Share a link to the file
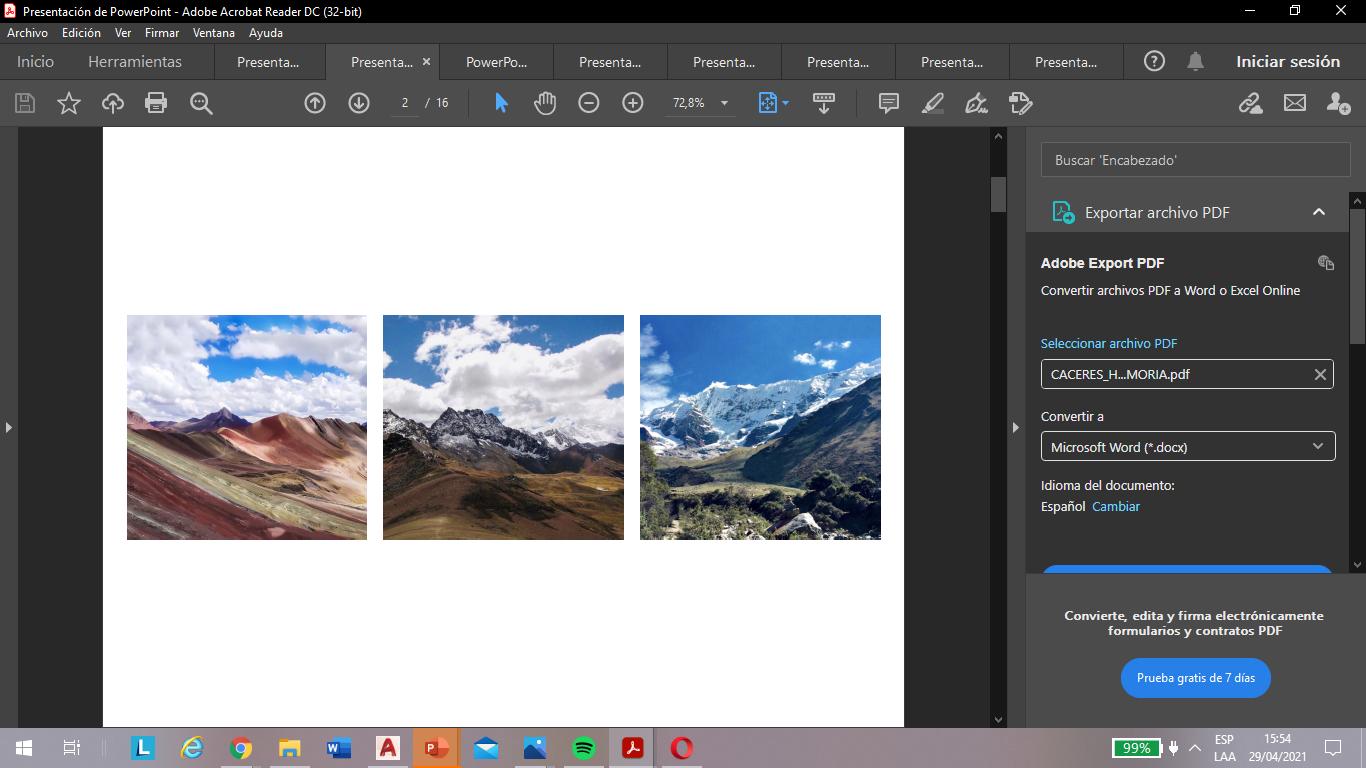Screen dimensions: 1366x768 click(x=1250, y=103)
